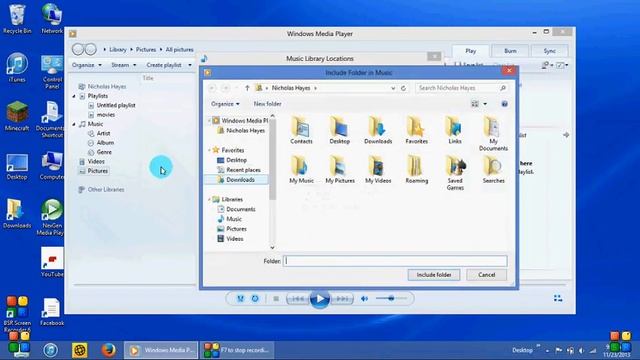This screenshot has width=640, height=360.
Task: Click the Windows Media Player taskbar button
Action: tap(161, 350)
